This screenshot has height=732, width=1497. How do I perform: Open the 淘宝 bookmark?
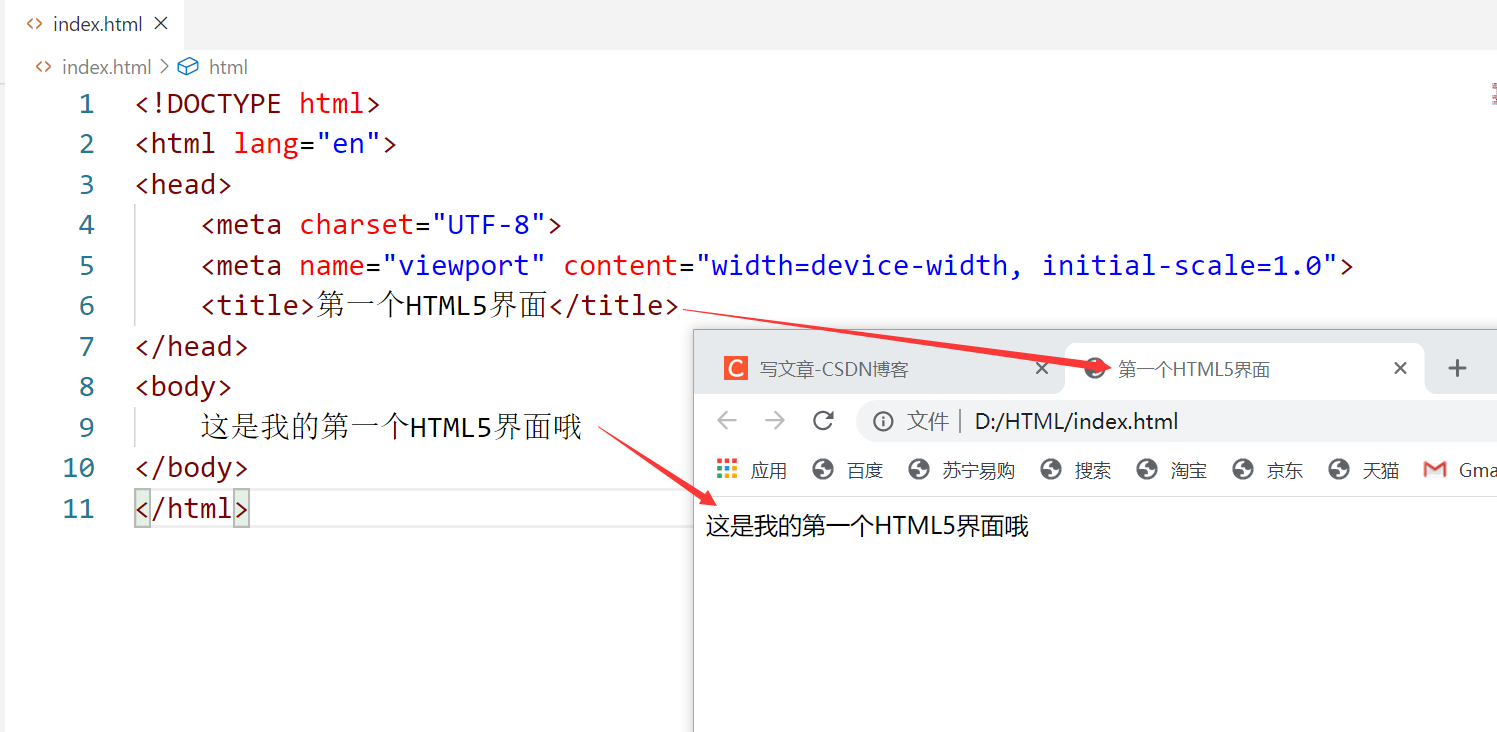[x=1172, y=470]
